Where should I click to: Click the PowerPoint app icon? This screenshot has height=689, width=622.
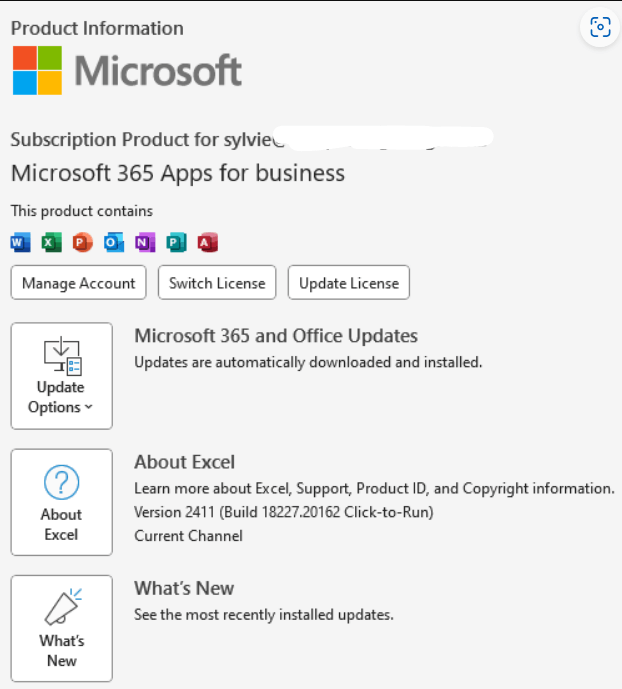pyautogui.click(x=83, y=242)
